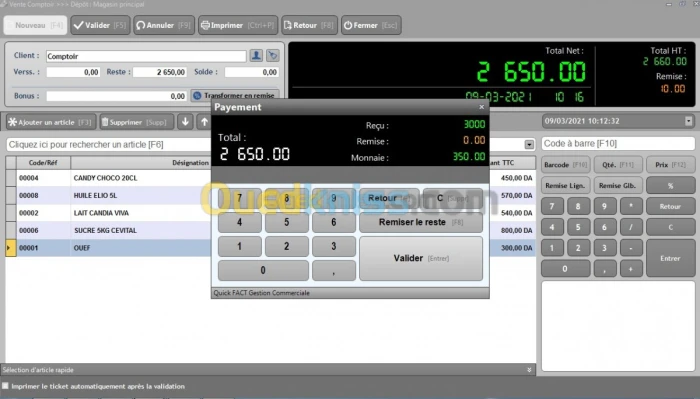Viewport: 700px width, 399px height.
Task: Click Remiser le reste [F8]
Action: point(421,222)
